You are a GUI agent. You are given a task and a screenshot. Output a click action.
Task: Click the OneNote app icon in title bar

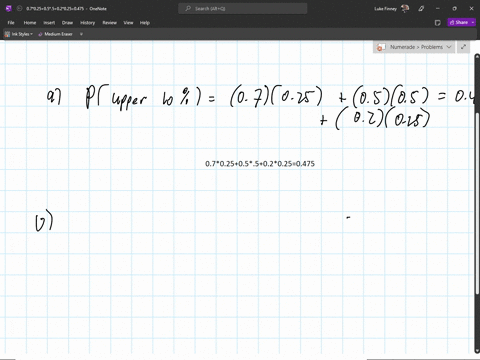coord(9,9)
